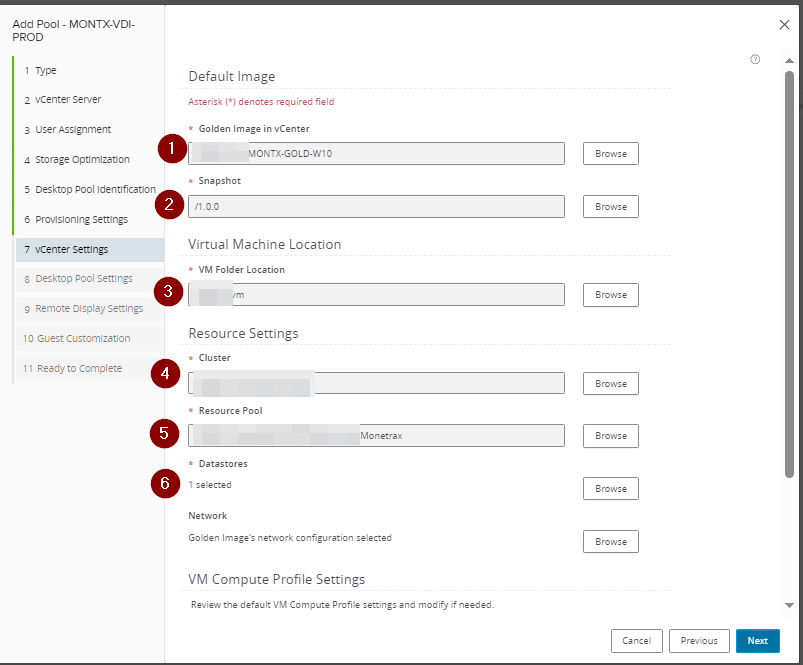Browse for the Resource Pool
Image resolution: width=803 pixels, height=665 pixels.
pos(610,436)
